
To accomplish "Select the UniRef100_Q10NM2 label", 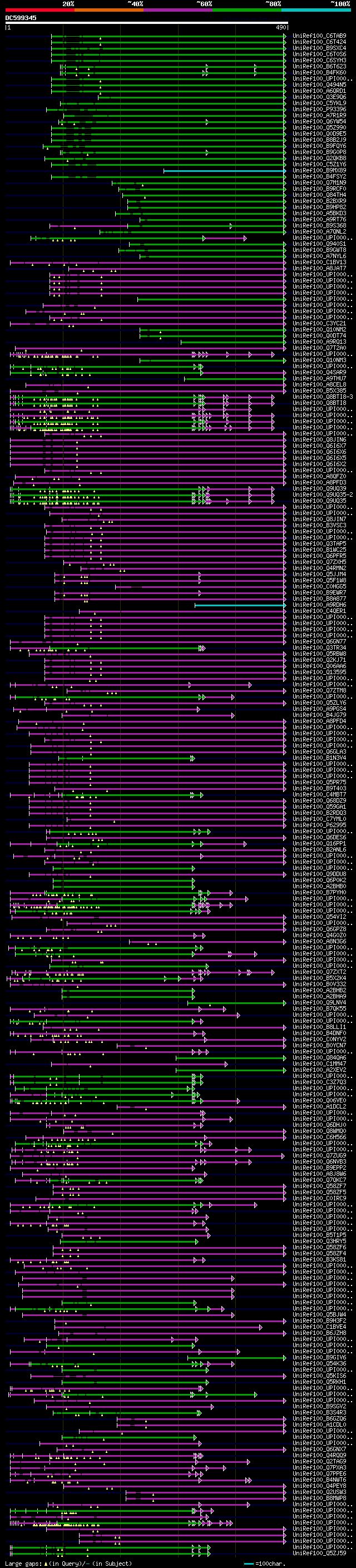I will pos(319,330).
